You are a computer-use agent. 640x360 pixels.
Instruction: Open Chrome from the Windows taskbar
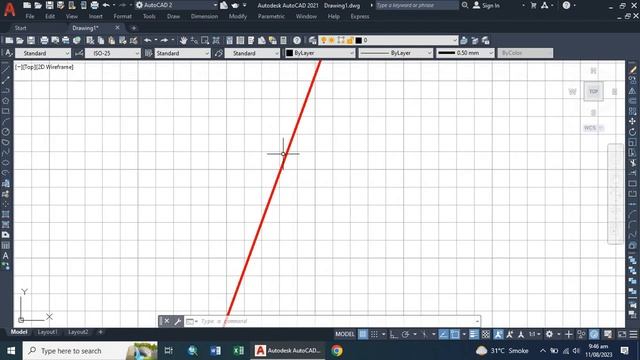[337, 351]
